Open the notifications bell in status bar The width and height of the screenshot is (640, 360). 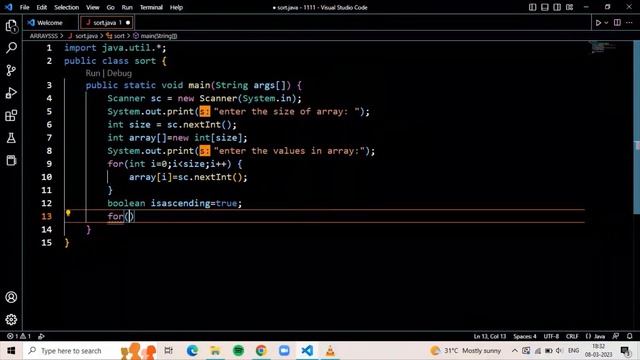(629, 336)
